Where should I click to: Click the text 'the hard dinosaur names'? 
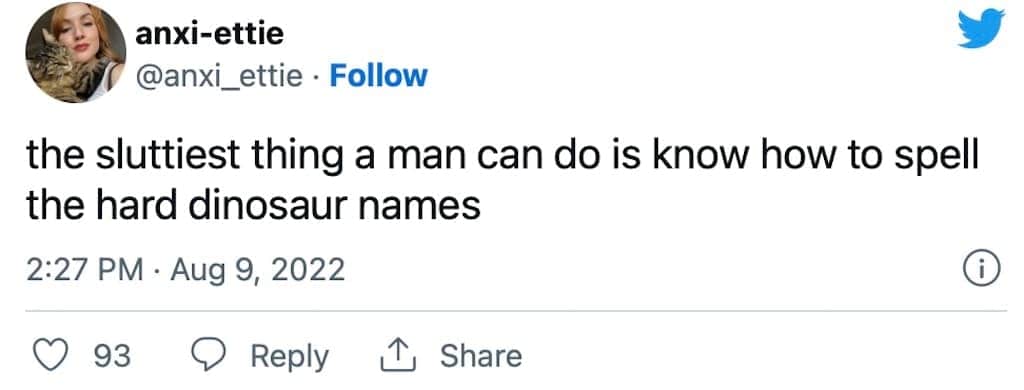coord(253,205)
